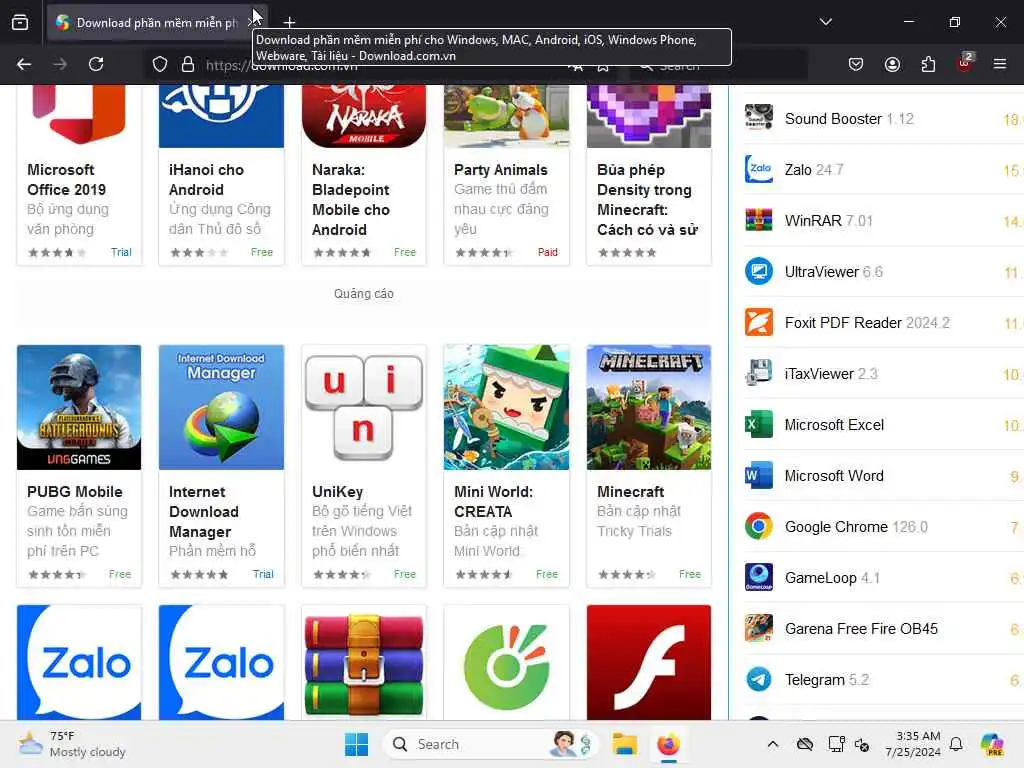Open the Firefox hamburger application menu
Viewport: 1024px width, 768px height.
point(1000,64)
